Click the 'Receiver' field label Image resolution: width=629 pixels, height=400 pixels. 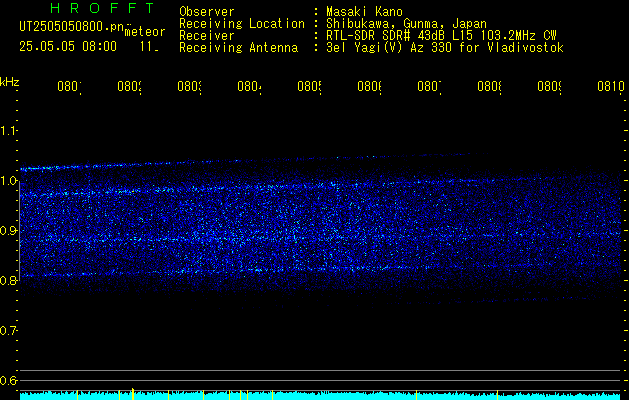tap(207, 36)
